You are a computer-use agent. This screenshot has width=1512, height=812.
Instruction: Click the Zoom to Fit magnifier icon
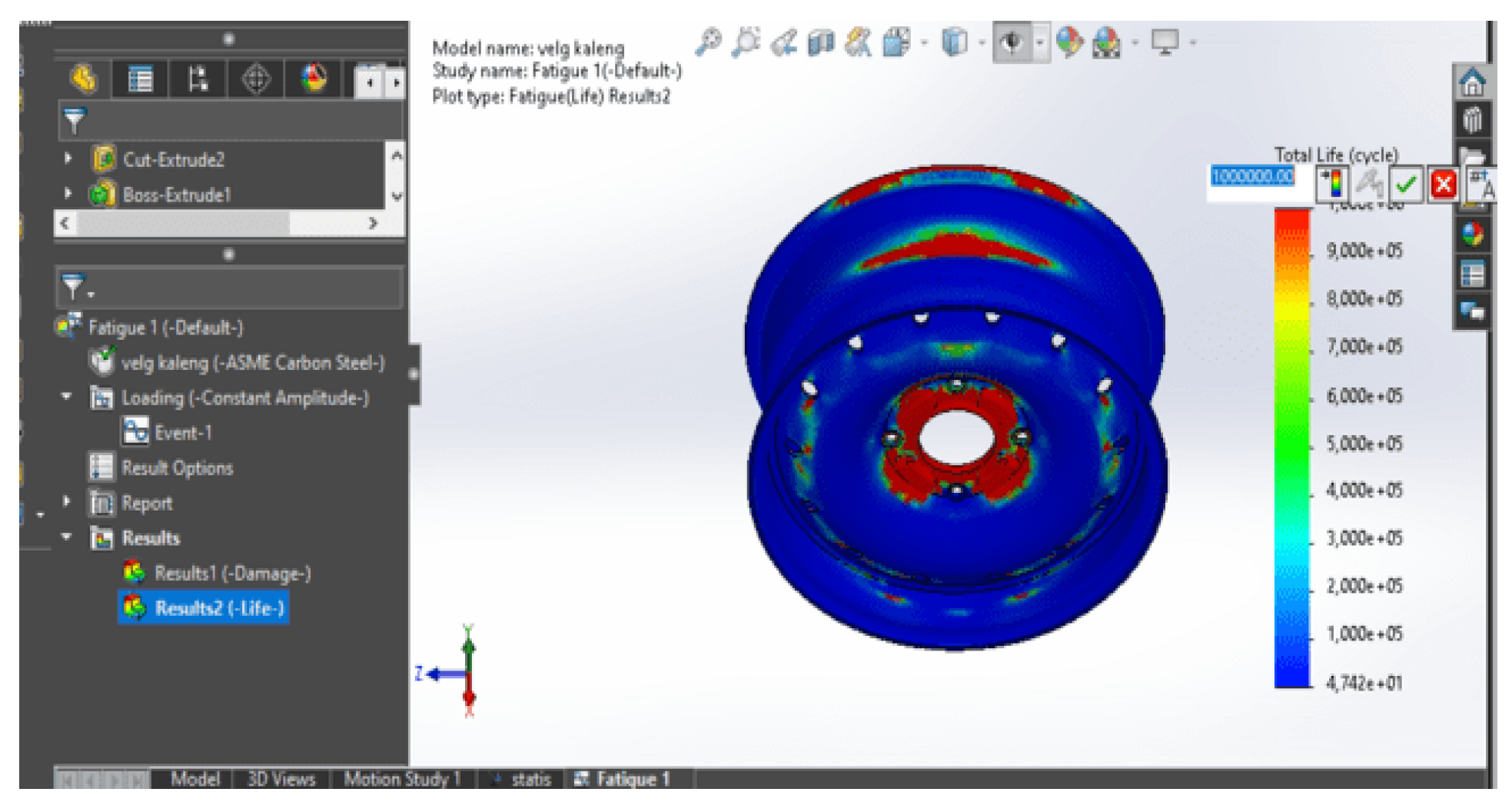[x=708, y=42]
